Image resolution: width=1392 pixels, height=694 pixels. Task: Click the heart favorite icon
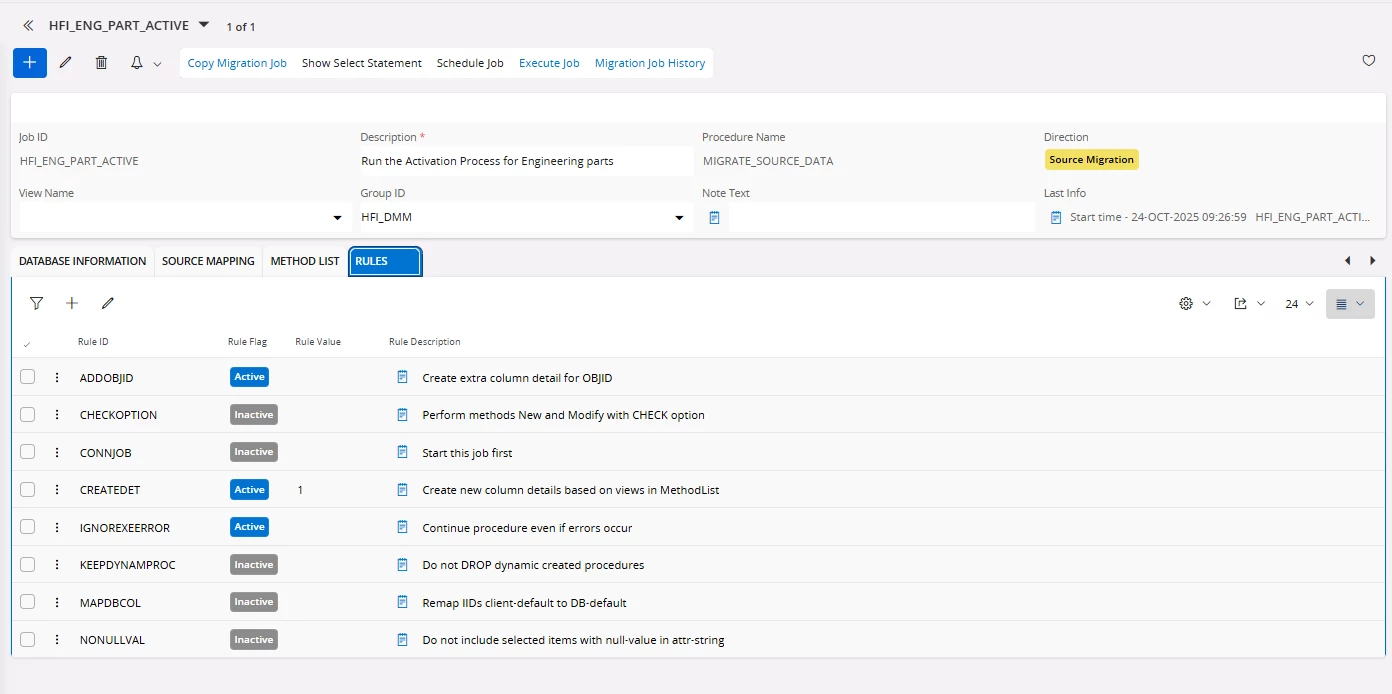1369,61
